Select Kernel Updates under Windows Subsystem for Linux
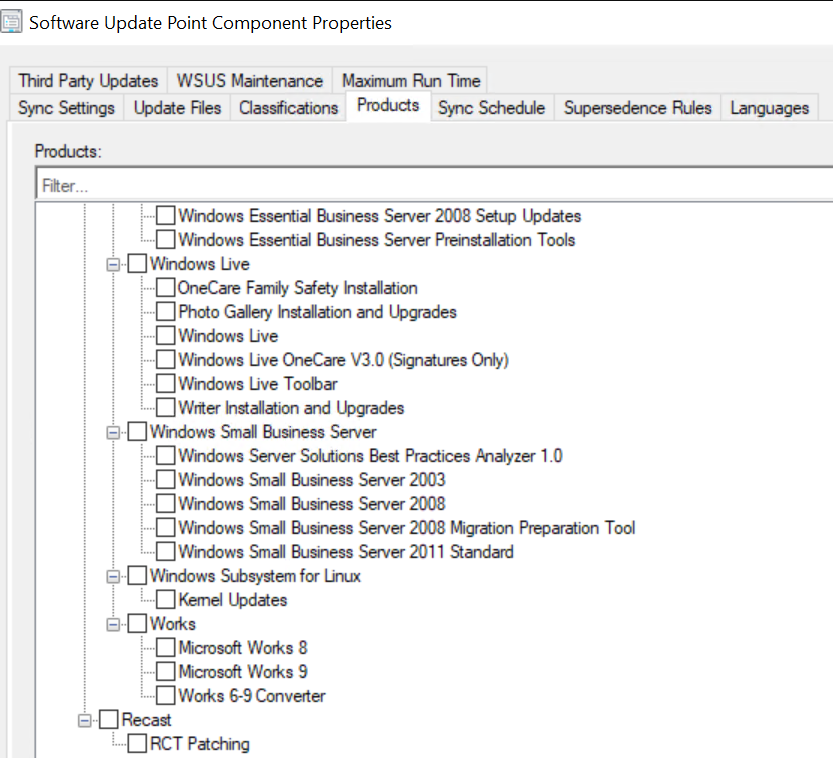The image size is (833, 758). tap(165, 599)
